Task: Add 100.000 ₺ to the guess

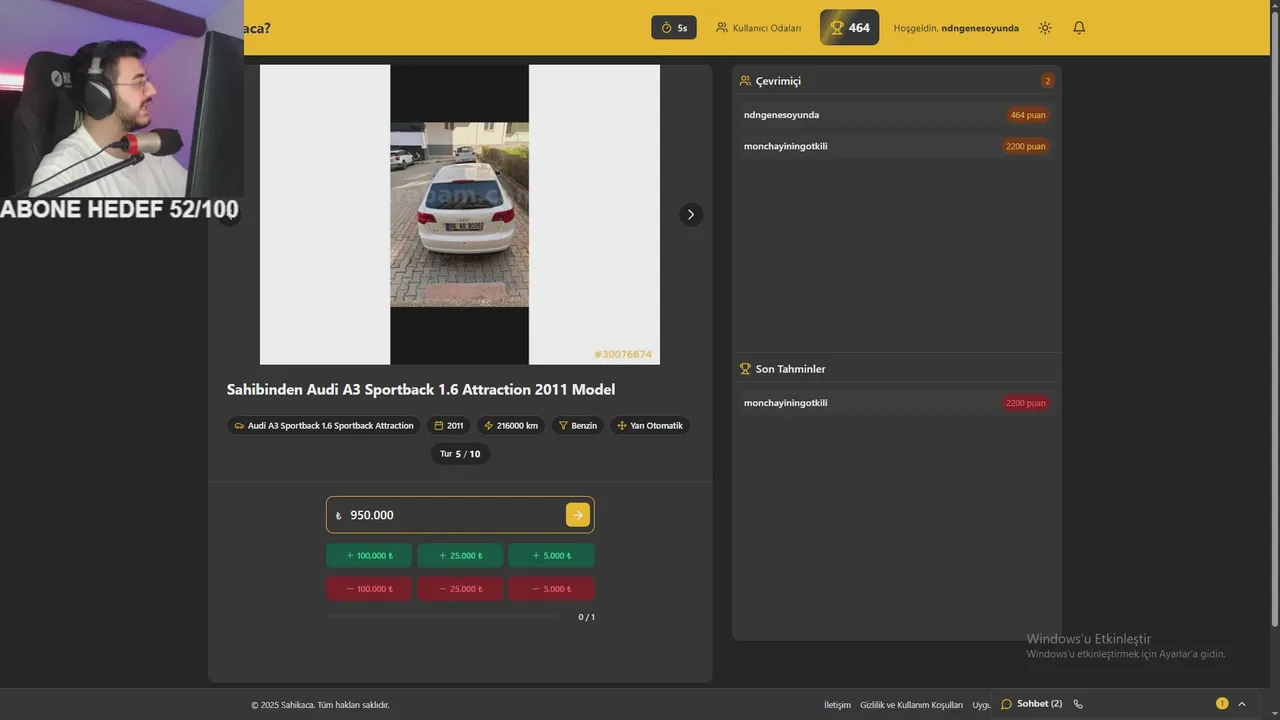Action: (x=369, y=556)
